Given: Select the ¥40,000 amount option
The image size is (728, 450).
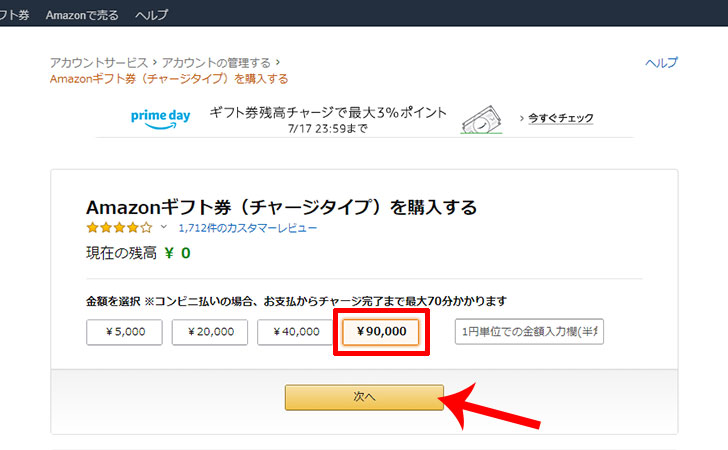Looking at the screenshot, I should click(x=295, y=332).
